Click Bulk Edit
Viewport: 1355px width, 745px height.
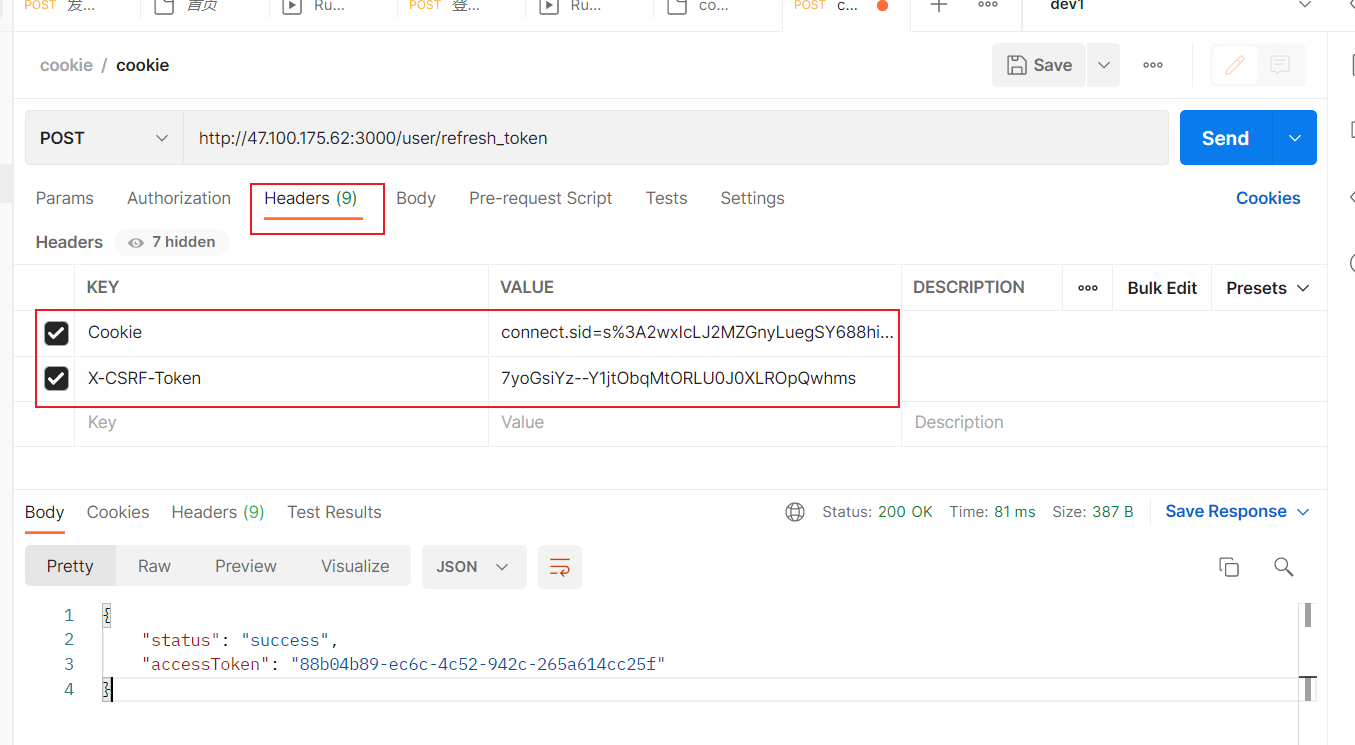[1162, 288]
